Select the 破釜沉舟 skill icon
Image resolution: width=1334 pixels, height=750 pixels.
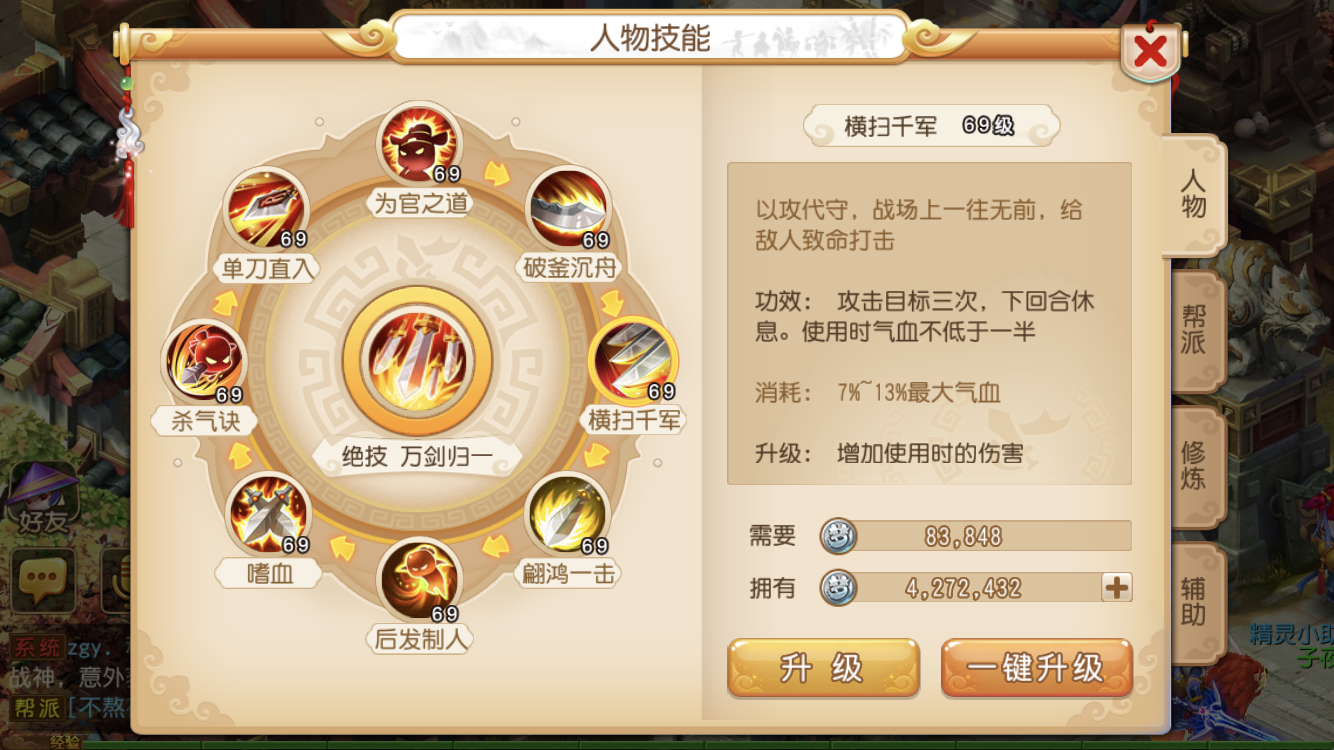pos(568,208)
